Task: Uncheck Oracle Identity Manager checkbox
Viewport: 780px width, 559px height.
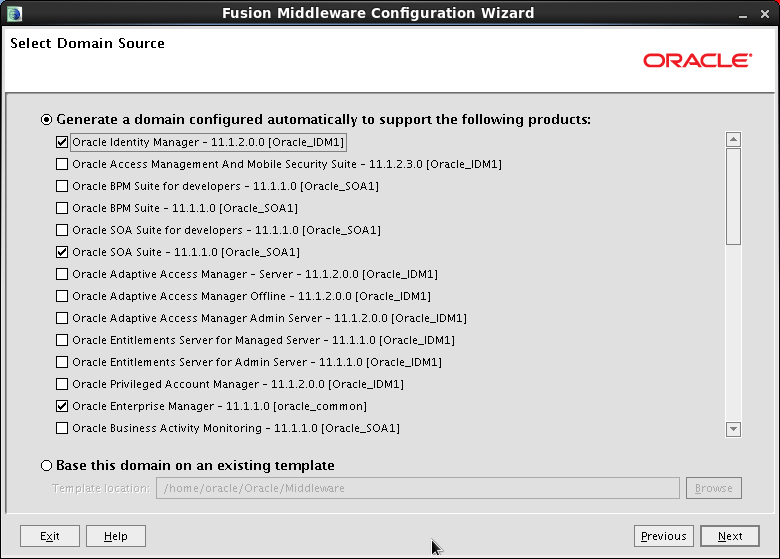Action: click(x=63, y=142)
